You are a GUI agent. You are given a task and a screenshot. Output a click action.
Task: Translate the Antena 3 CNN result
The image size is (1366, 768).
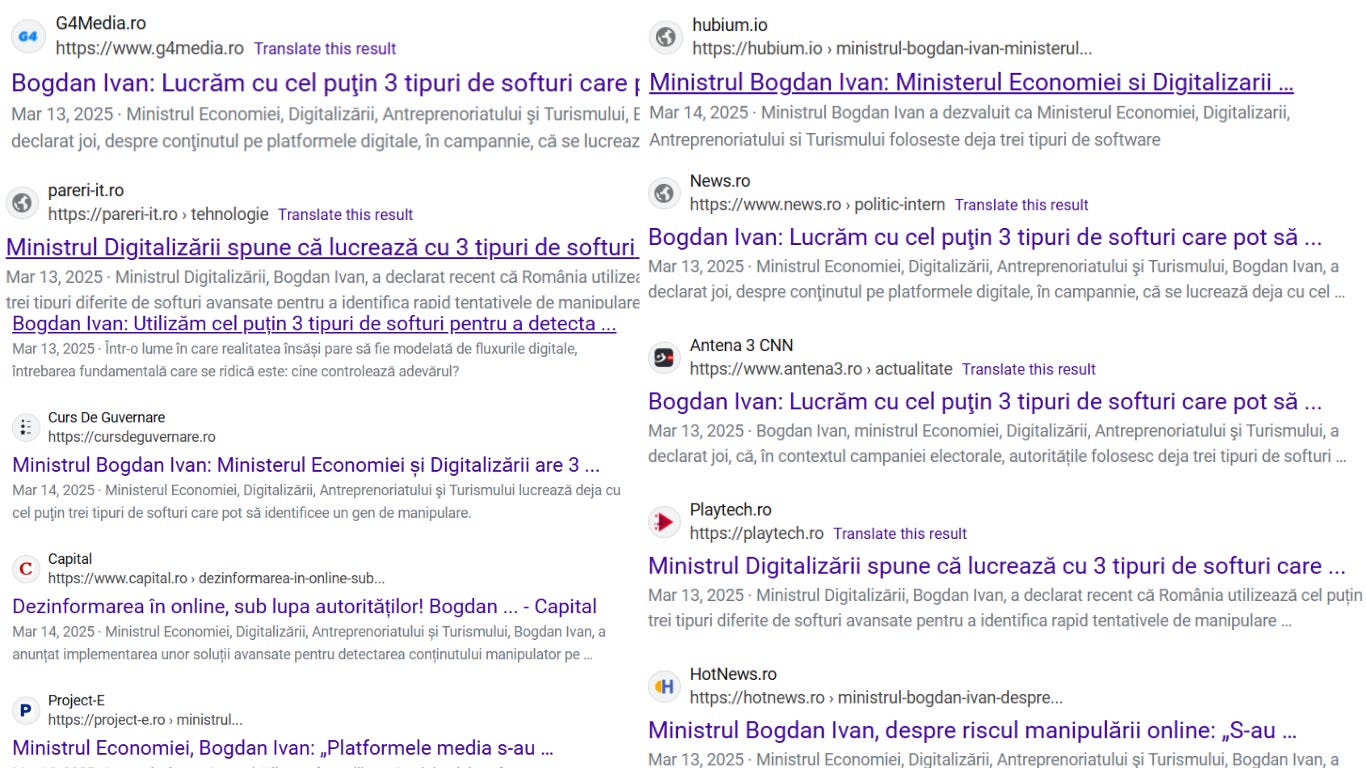(1029, 369)
